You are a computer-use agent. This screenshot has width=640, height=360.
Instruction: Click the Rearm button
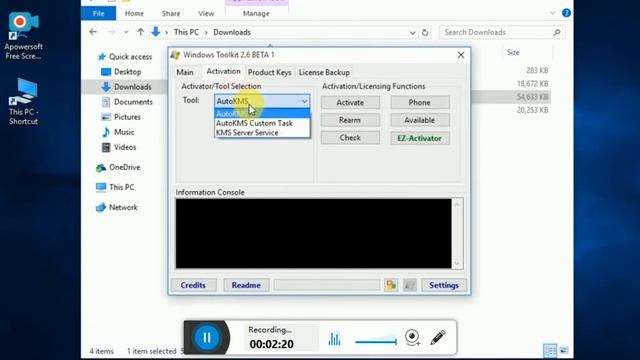350,120
